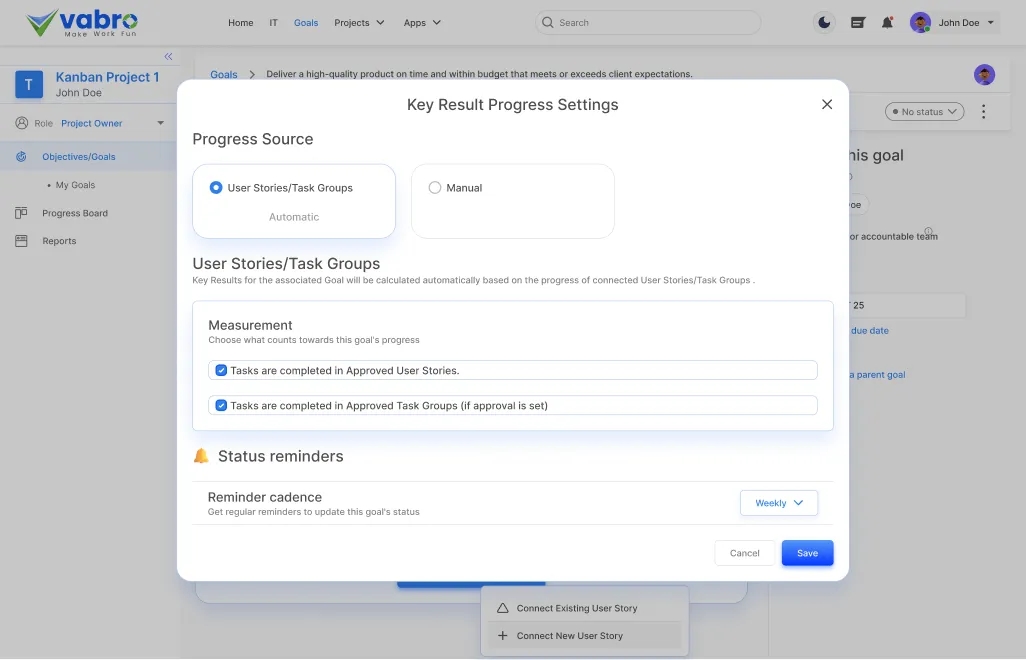
Task: Open the Weekly reminder cadence dropdown
Action: 779,503
